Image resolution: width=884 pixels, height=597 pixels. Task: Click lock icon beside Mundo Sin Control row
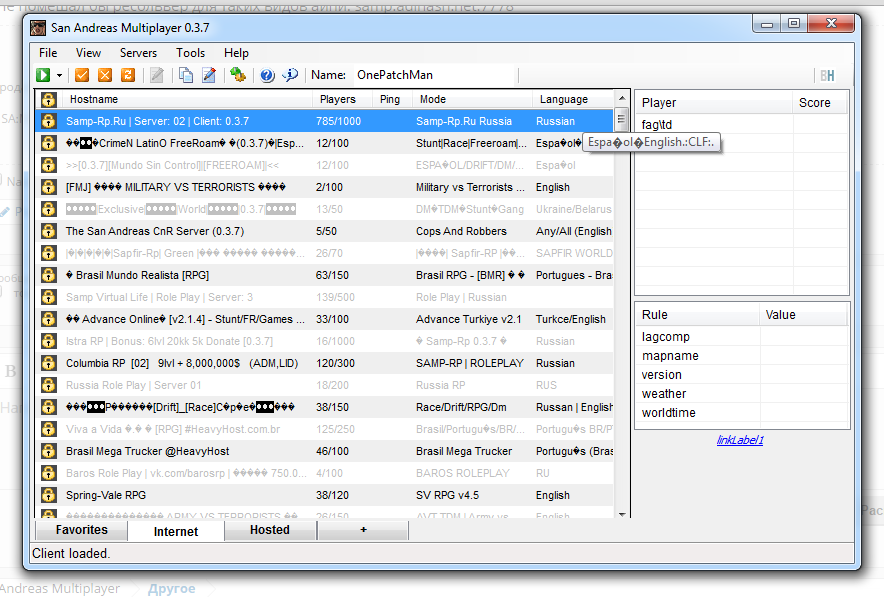[x=48, y=165]
